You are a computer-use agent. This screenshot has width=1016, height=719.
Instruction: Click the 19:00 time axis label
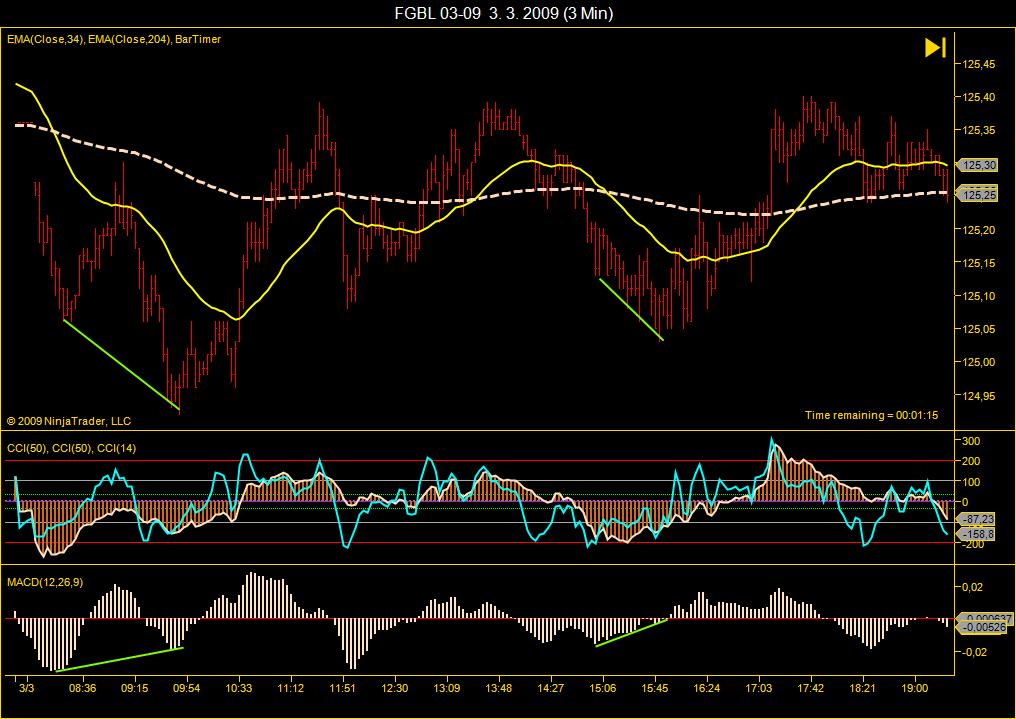click(x=914, y=688)
